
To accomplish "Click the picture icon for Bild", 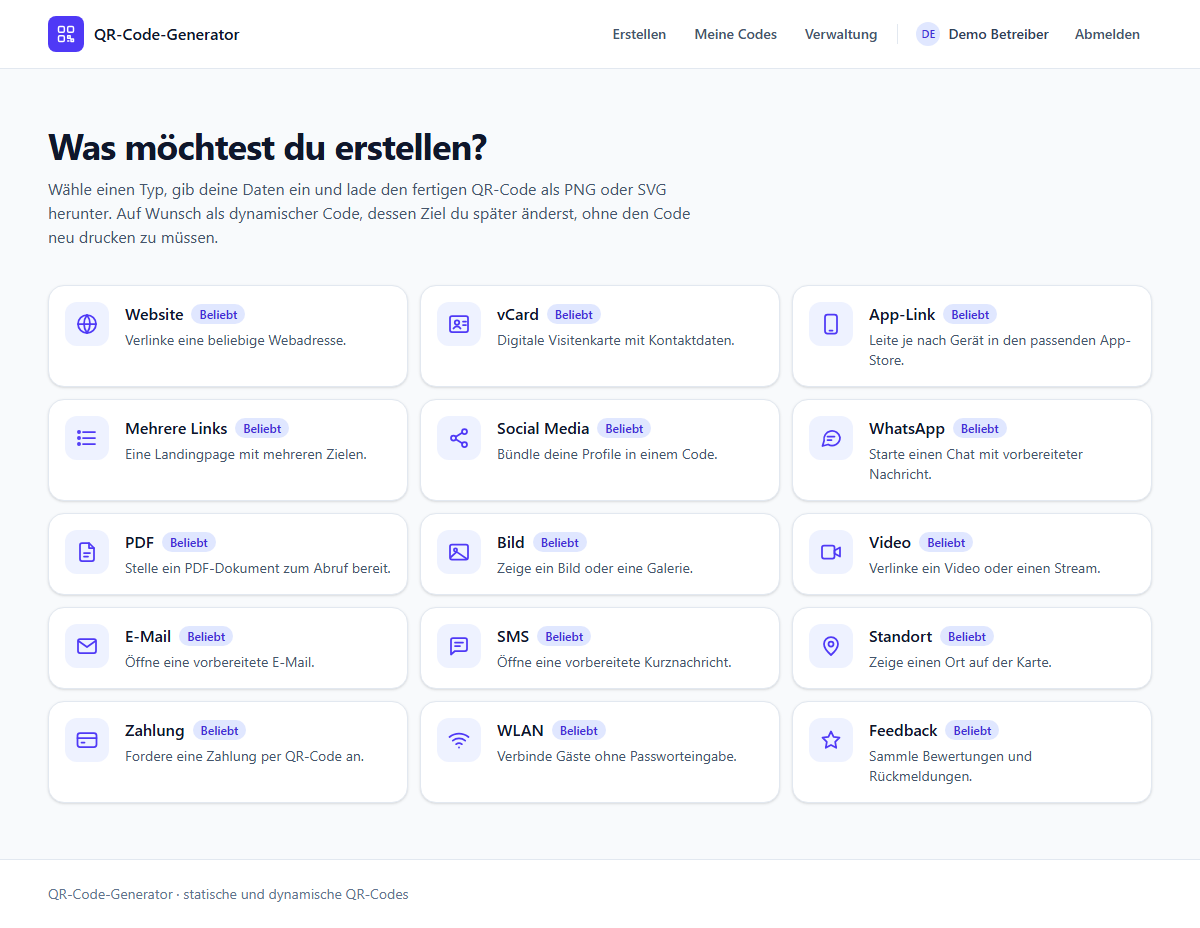I will [x=459, y=552].
